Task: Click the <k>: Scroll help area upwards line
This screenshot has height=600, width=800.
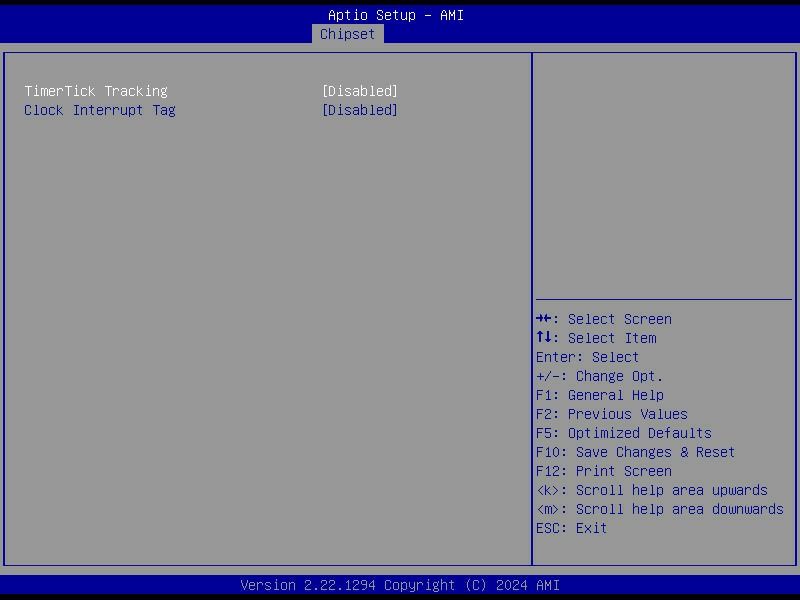Action: click(x=652, y=490)
